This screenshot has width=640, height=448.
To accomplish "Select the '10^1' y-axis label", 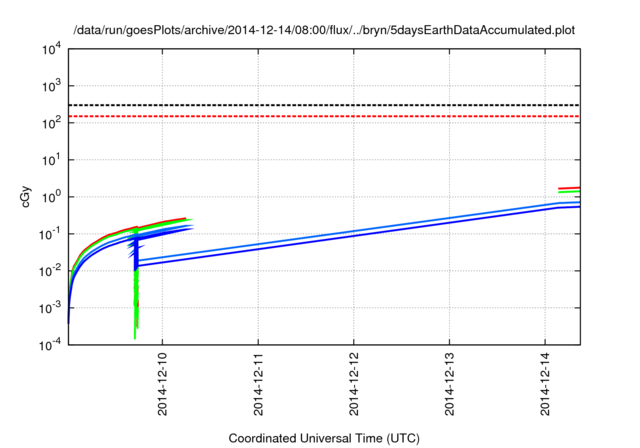I will click(x=52, y=160).
